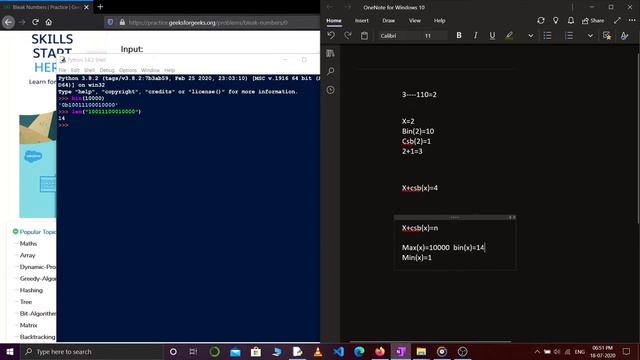Undo the last action in OneNote
The height and width of the screenshot is (360, 640).
point(331,36)
